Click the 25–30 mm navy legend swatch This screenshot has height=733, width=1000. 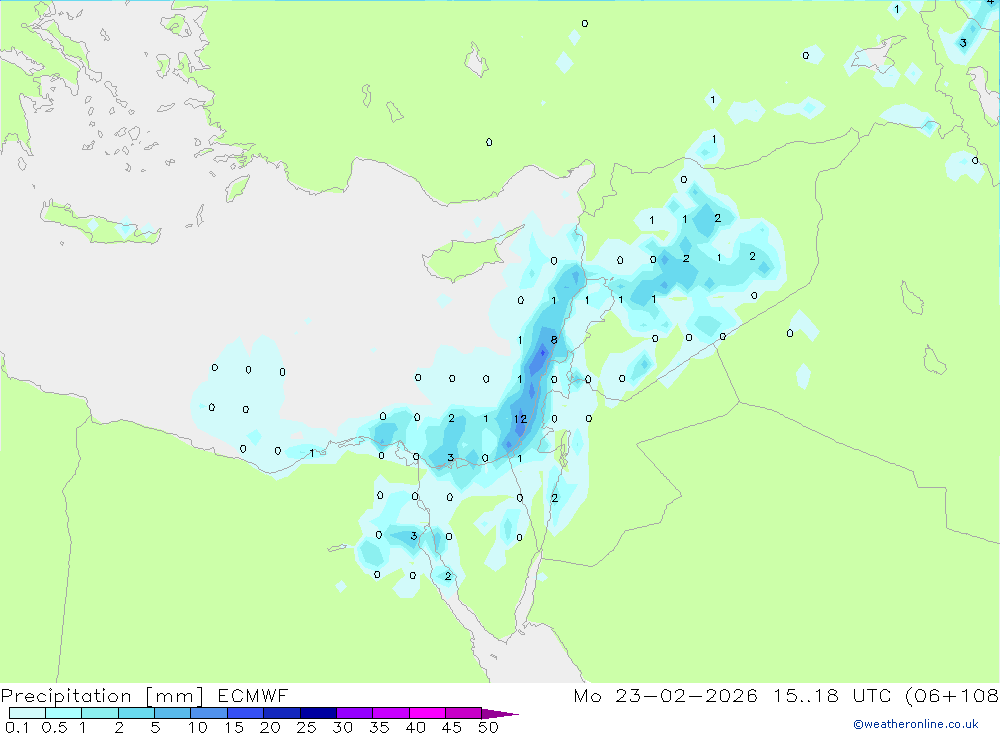318,713
